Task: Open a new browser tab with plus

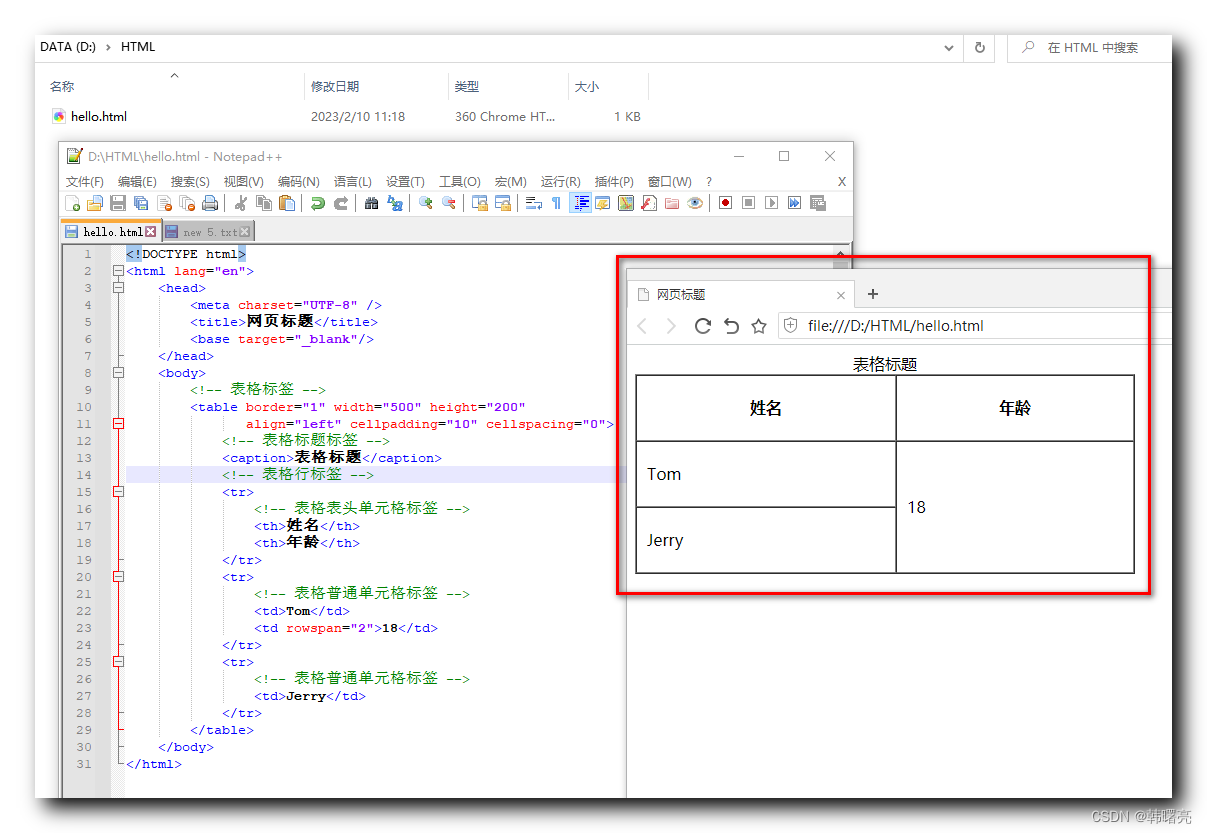Action: pyautogui.click(x=873, y=294)
